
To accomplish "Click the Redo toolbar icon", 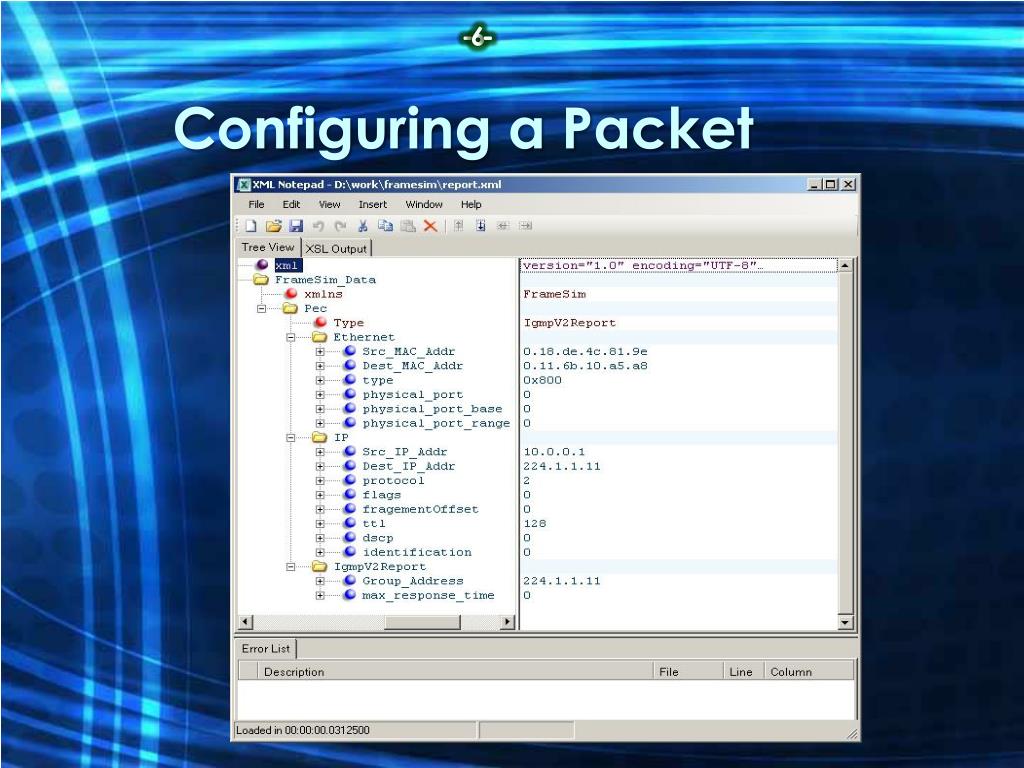I will tap(340, 226).
